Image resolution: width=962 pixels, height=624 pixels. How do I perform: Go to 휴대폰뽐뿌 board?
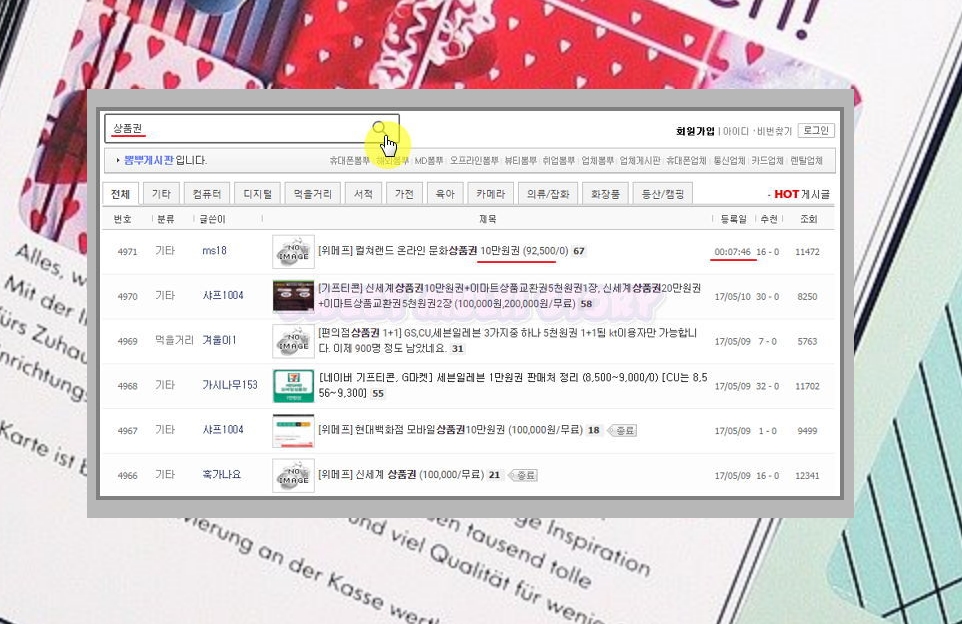pyautogui.click(x=349, y=160)
